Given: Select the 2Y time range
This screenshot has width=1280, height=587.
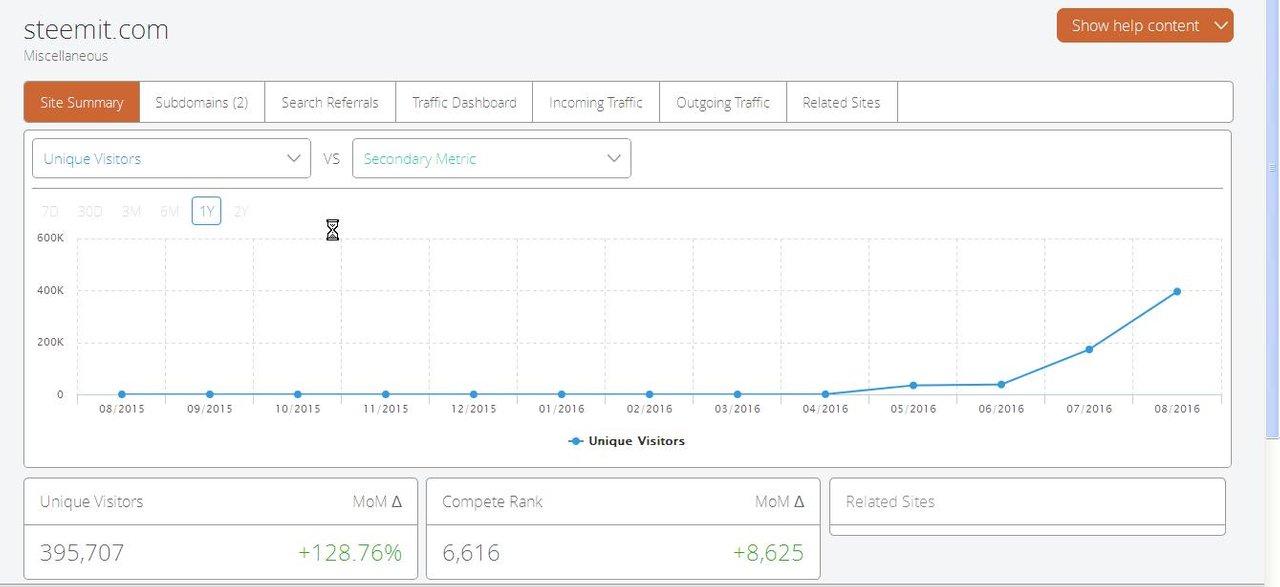Looking at the screenshot, I should pos(241,211).
